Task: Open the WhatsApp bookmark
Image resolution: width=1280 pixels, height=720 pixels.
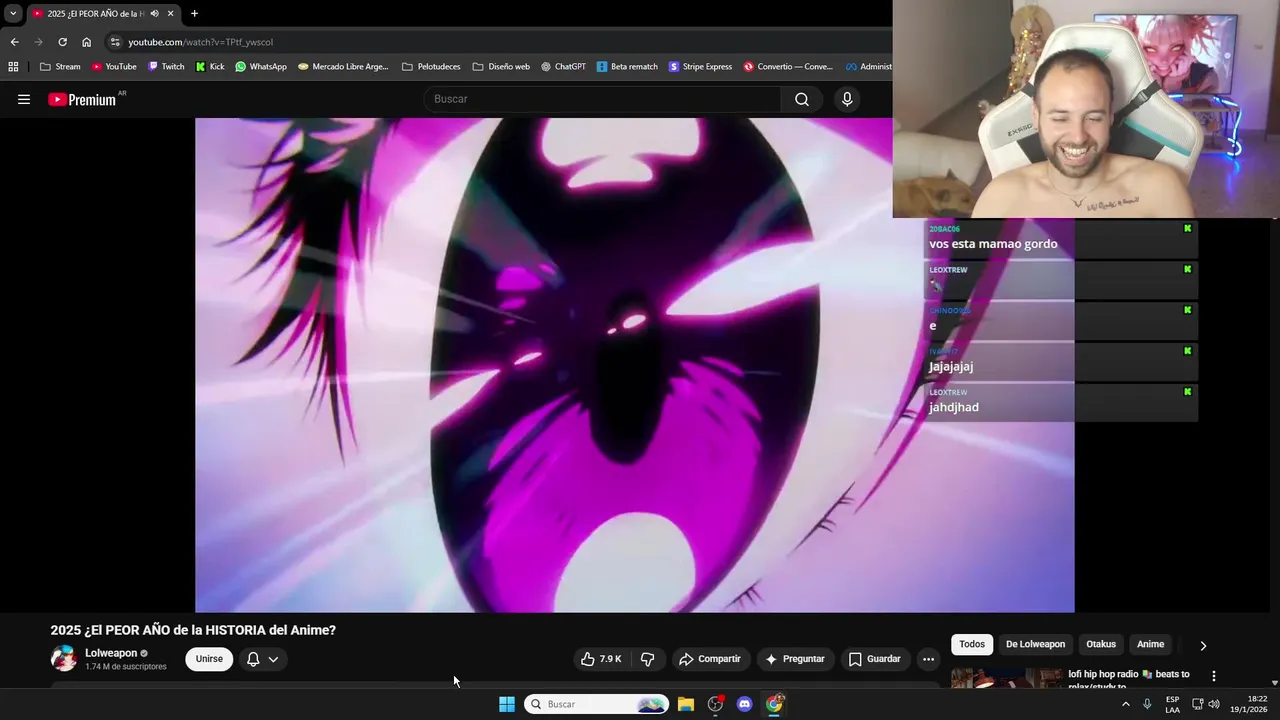Action: click(261, 67)
